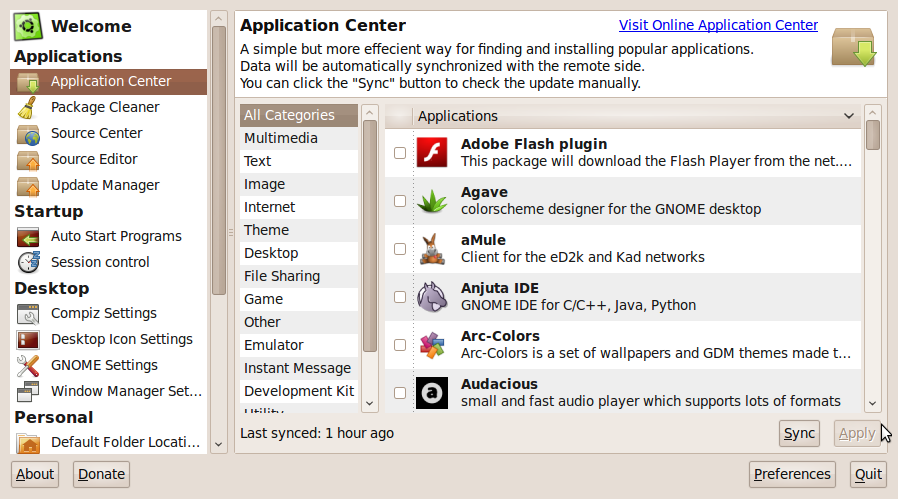Expand the Applications column header arrow
The width and height of the screenshot is (898, 499).
[x=849, y=116]
